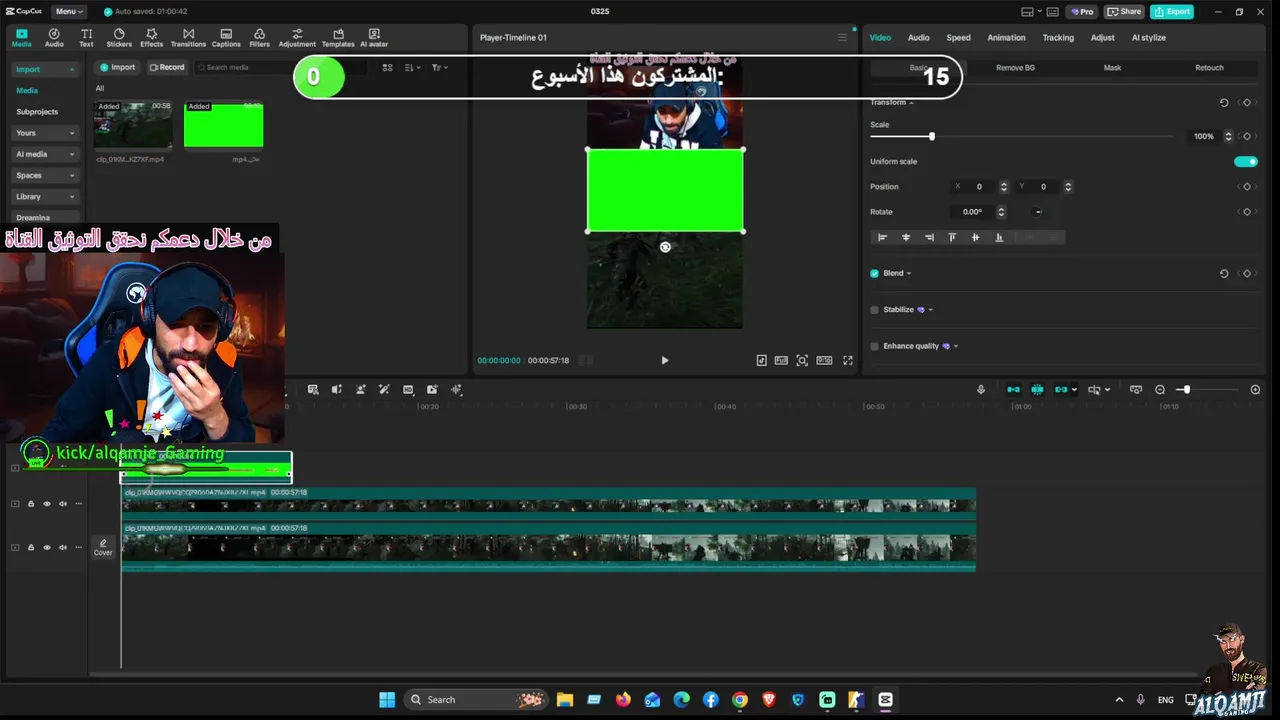Switch to the Tracking tab

pyautogui.click(x=1058, y=38)
